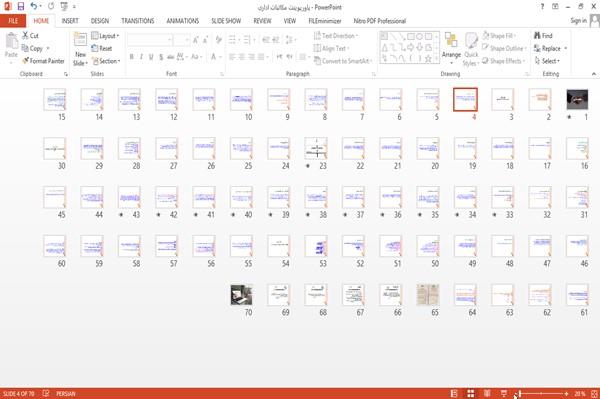This screenshot has width=600, height=399.
Task: Open Ribbon Display Options
Action: (x=555, y=7)
